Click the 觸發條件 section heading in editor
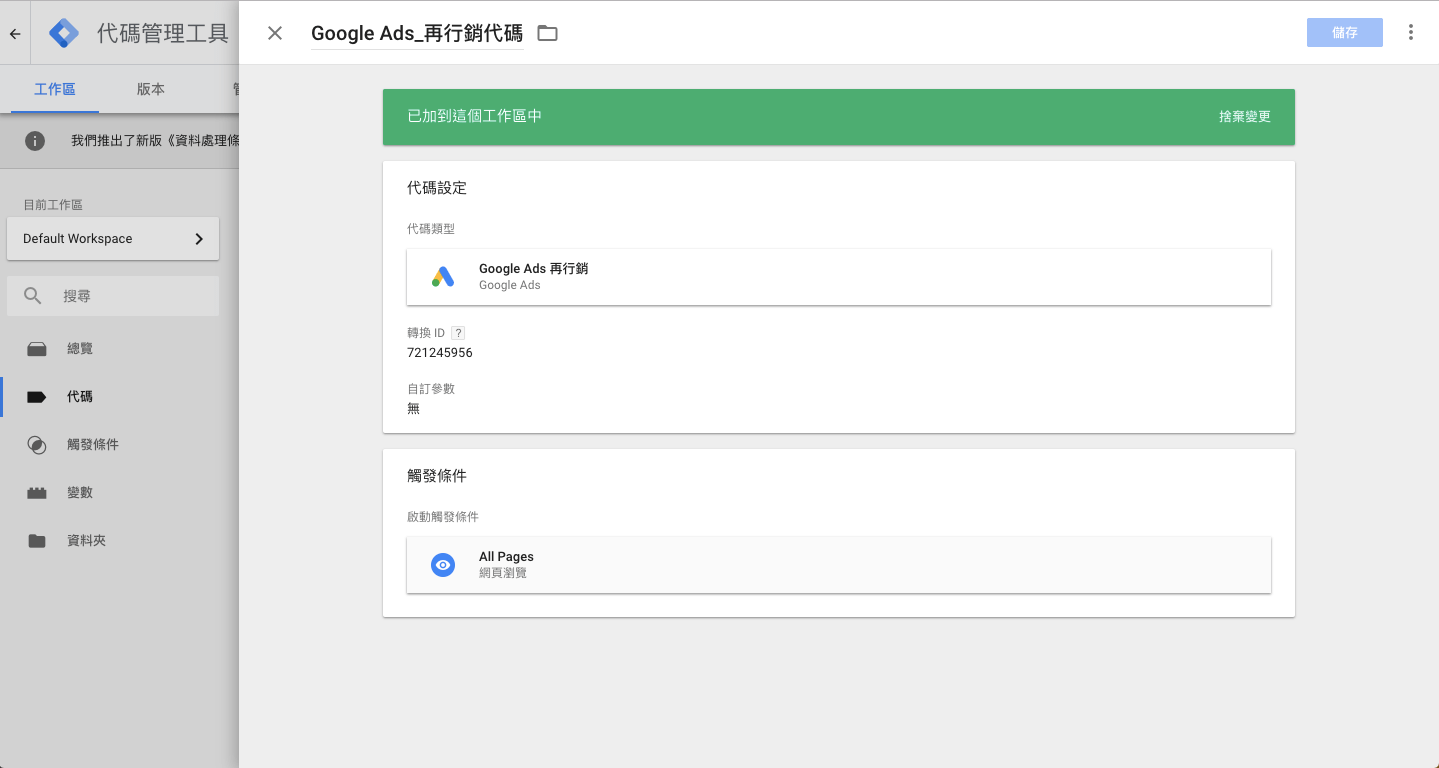1439x768 pixels. 437,476
